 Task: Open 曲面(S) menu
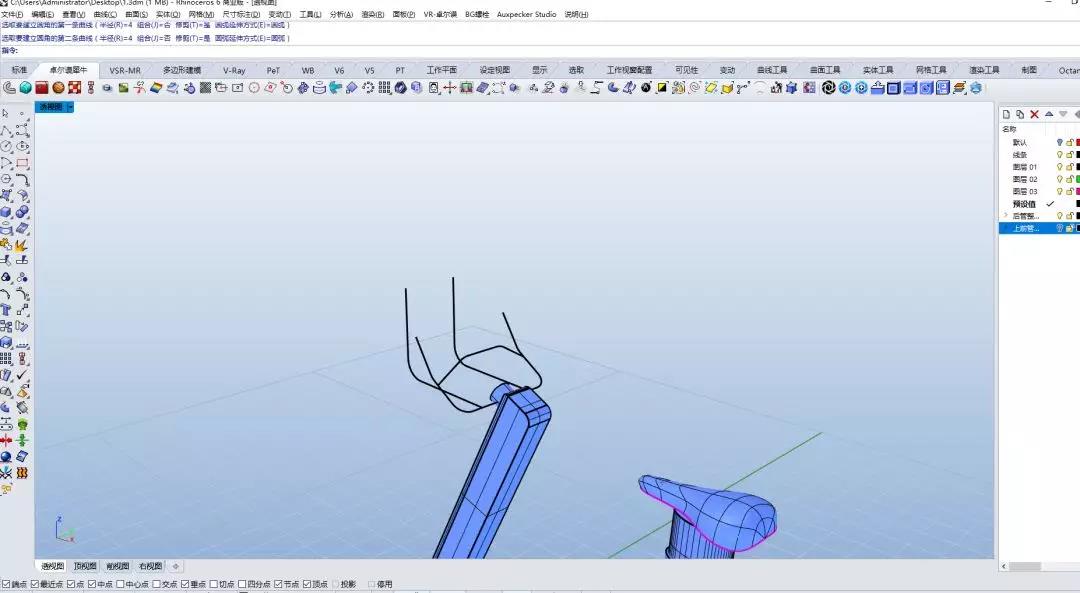tap(136, 14)
